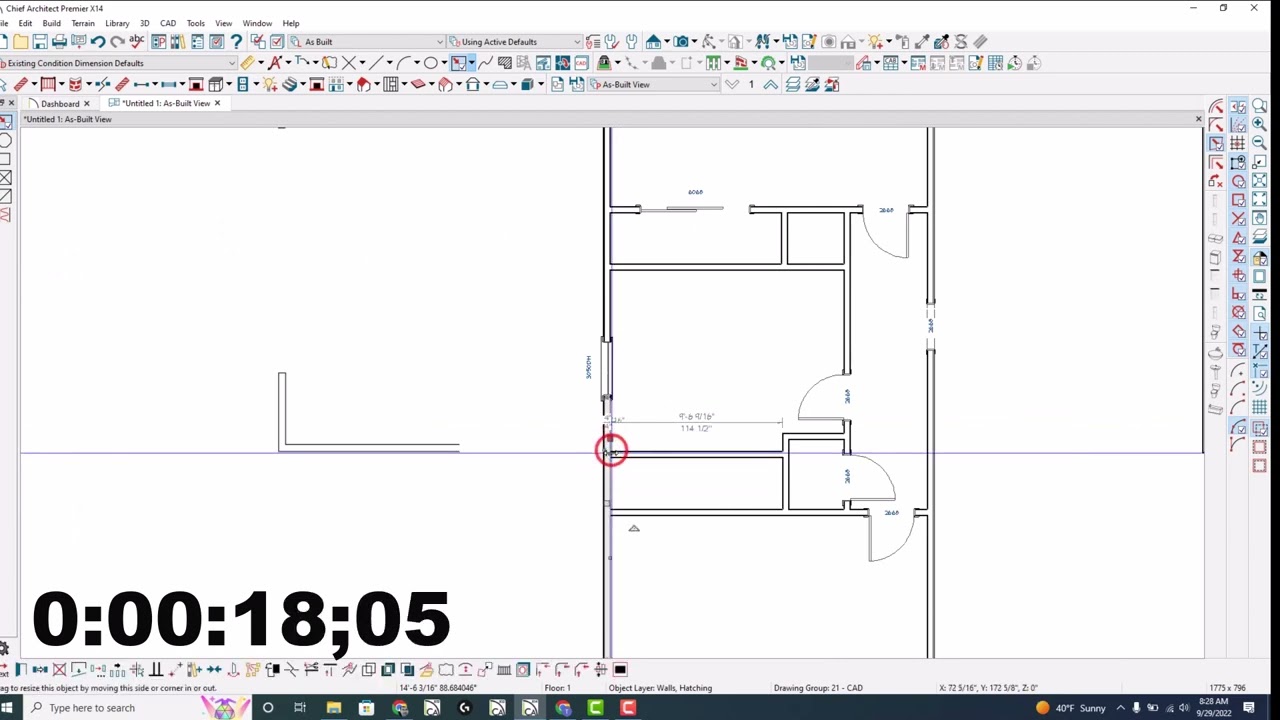The height and width of the screenshot is (720, 1280).
Task: Open the layer display options stack icon
Action: tap(793, 84)
